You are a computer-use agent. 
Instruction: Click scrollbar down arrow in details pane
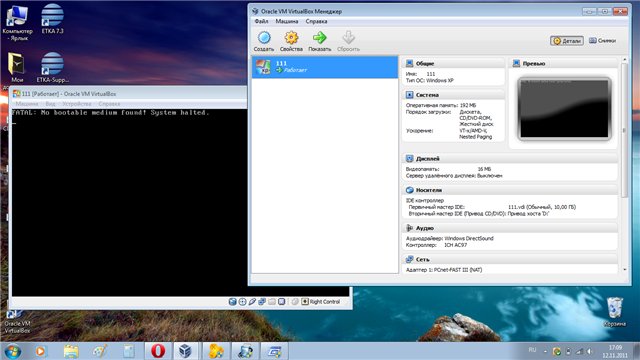624,270
